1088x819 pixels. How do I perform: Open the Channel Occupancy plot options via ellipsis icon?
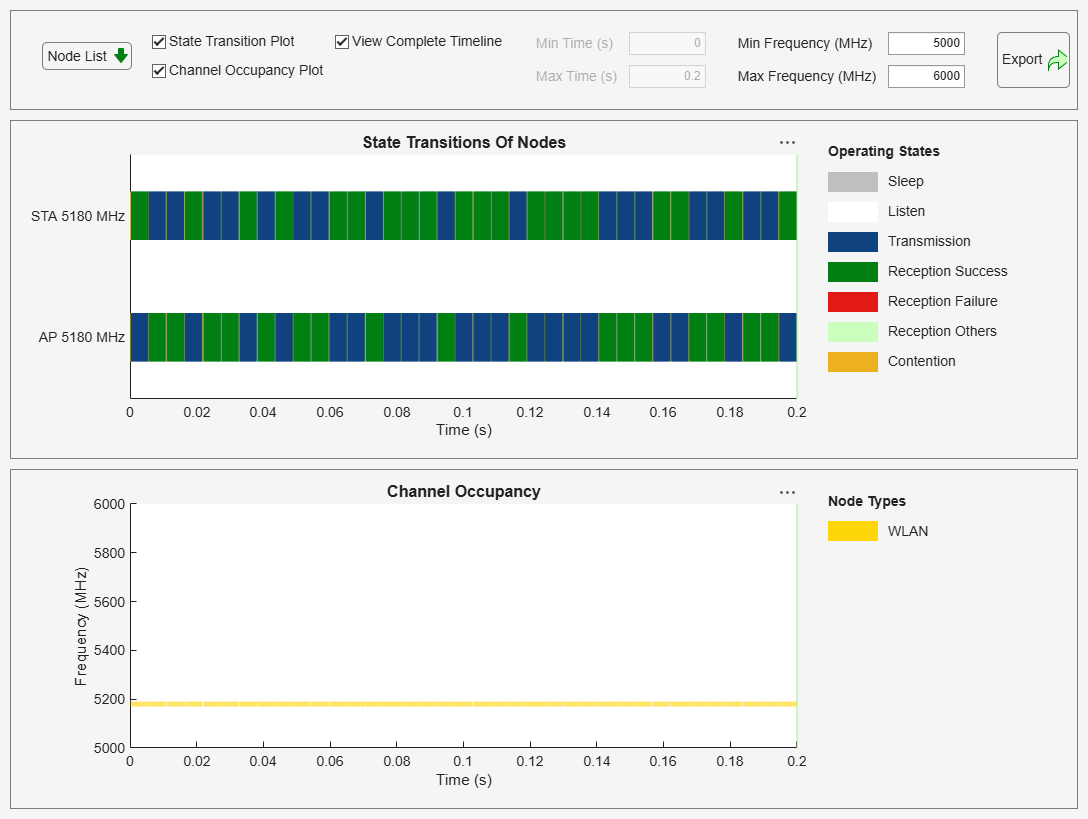tap(787, 492)
